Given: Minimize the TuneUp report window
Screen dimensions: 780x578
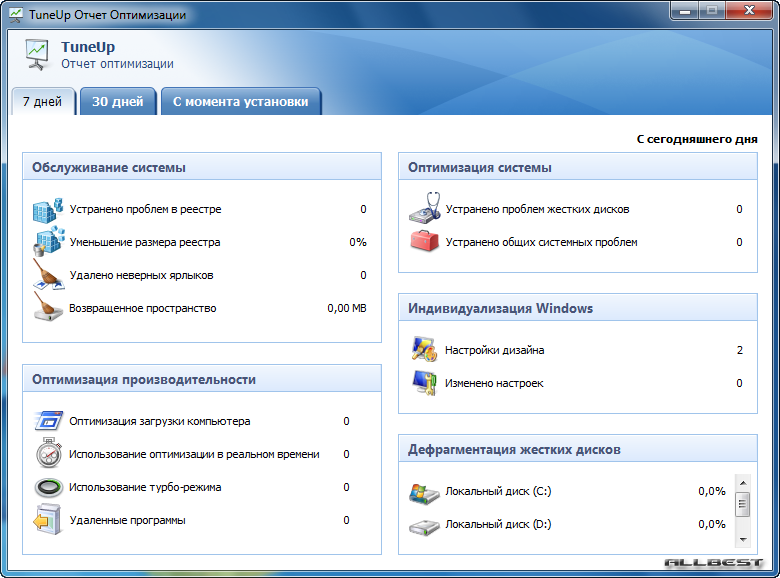Looking at the screenshot, I should (x=684, y=10).
